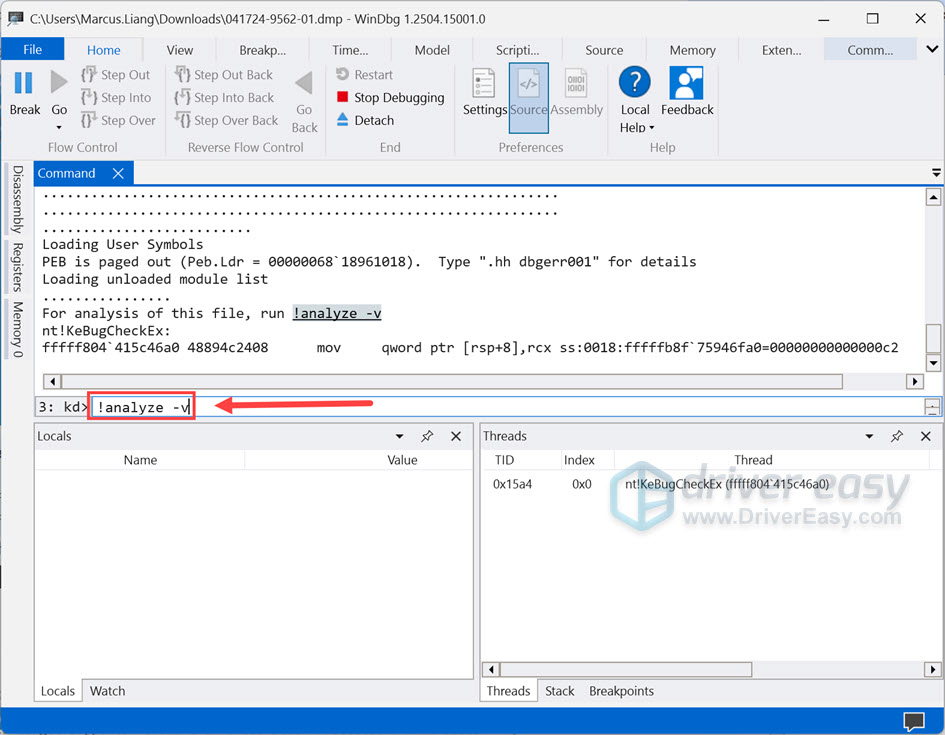Viewport: 945px width, 735px height.
Task: Open the feedback chat icon in status bar
Action: 914,721
